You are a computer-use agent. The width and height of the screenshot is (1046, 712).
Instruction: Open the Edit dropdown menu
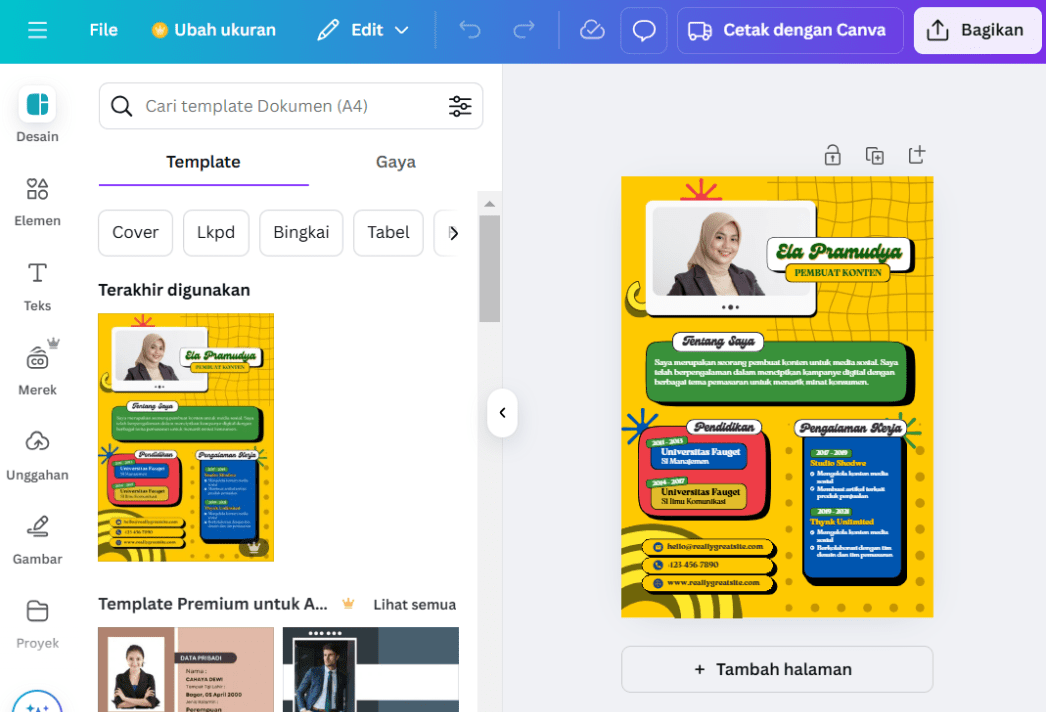pyautogui.click(x=362, y=30)
